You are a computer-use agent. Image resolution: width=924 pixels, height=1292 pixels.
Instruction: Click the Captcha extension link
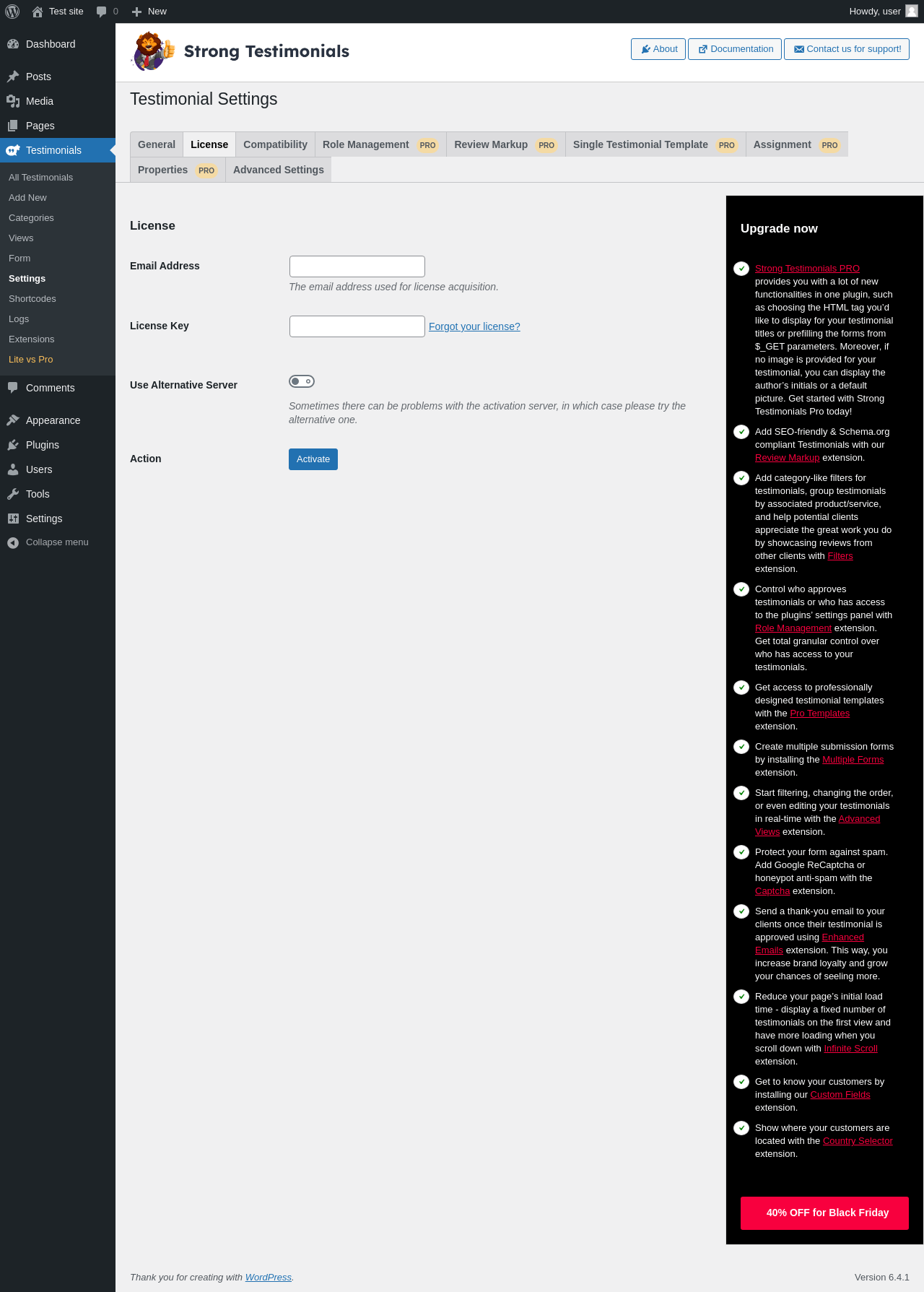coord(772,891)
